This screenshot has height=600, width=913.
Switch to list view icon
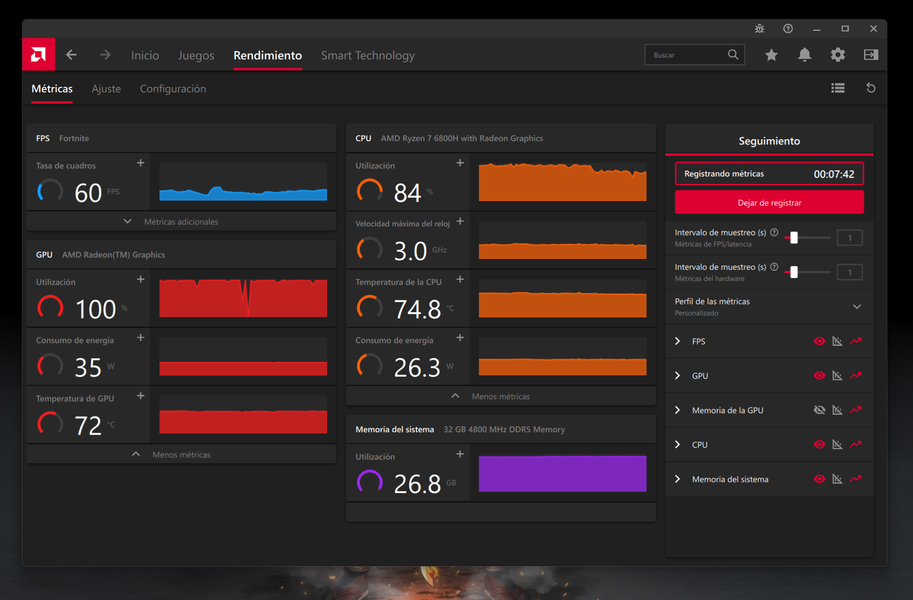[x=838, y=88]
